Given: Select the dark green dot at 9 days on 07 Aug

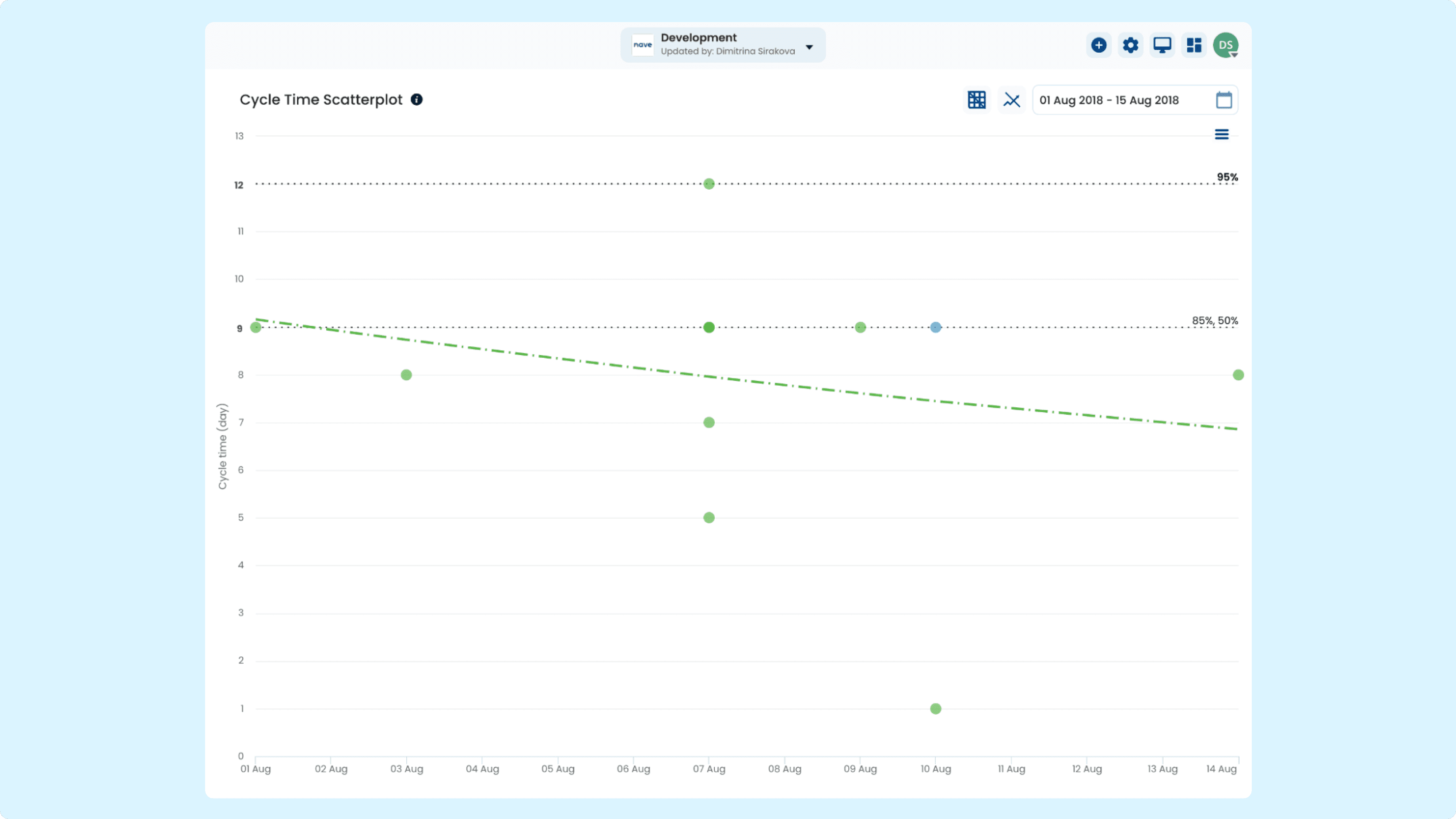Looking at the screenshot, I should [x=709, y=328].
